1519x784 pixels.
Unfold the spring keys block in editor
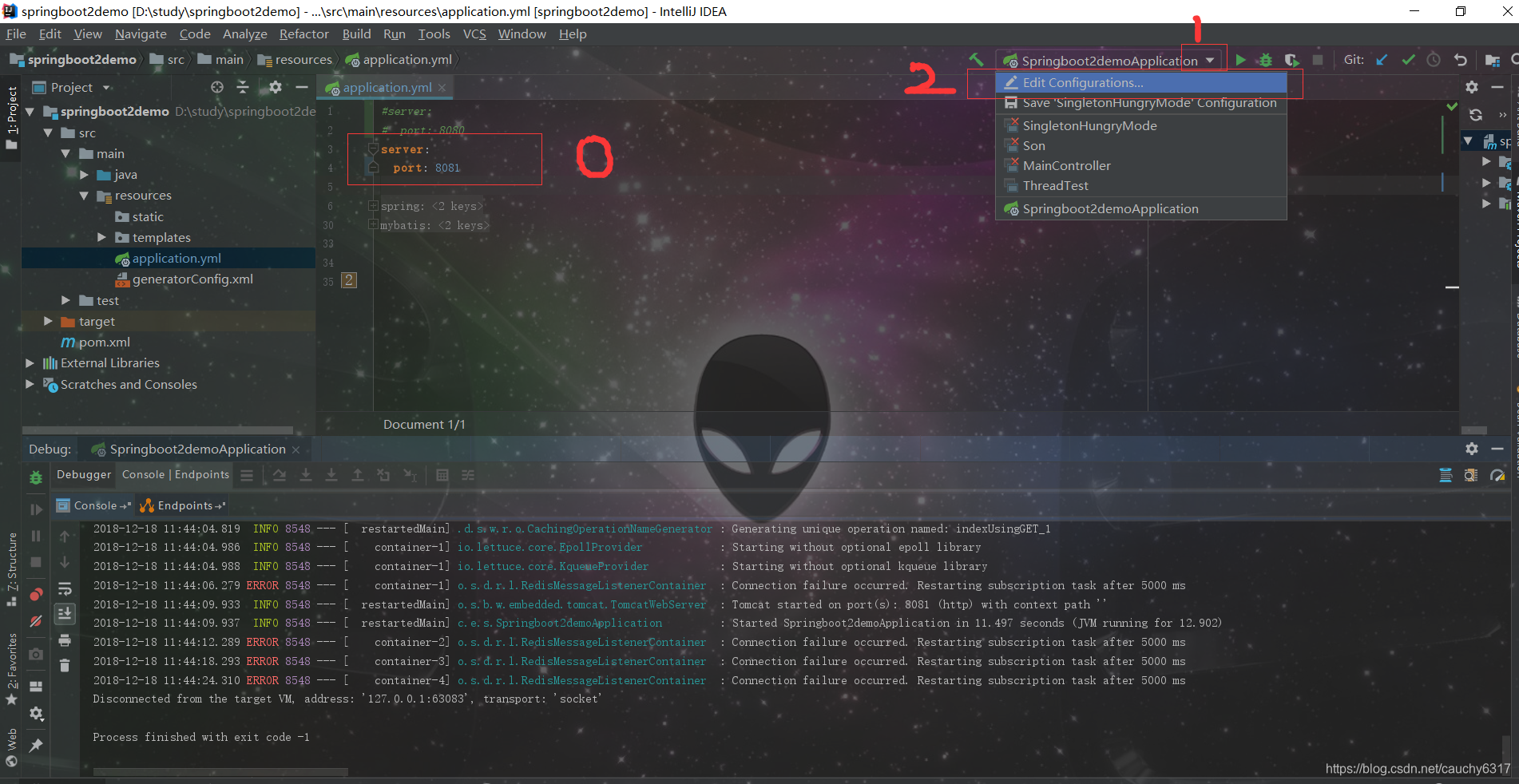(x=373, y=206)
